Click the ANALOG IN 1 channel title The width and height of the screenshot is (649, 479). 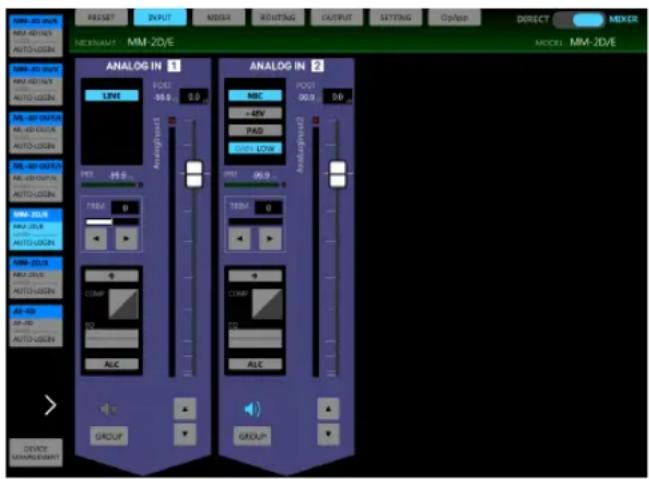point(143,66)
